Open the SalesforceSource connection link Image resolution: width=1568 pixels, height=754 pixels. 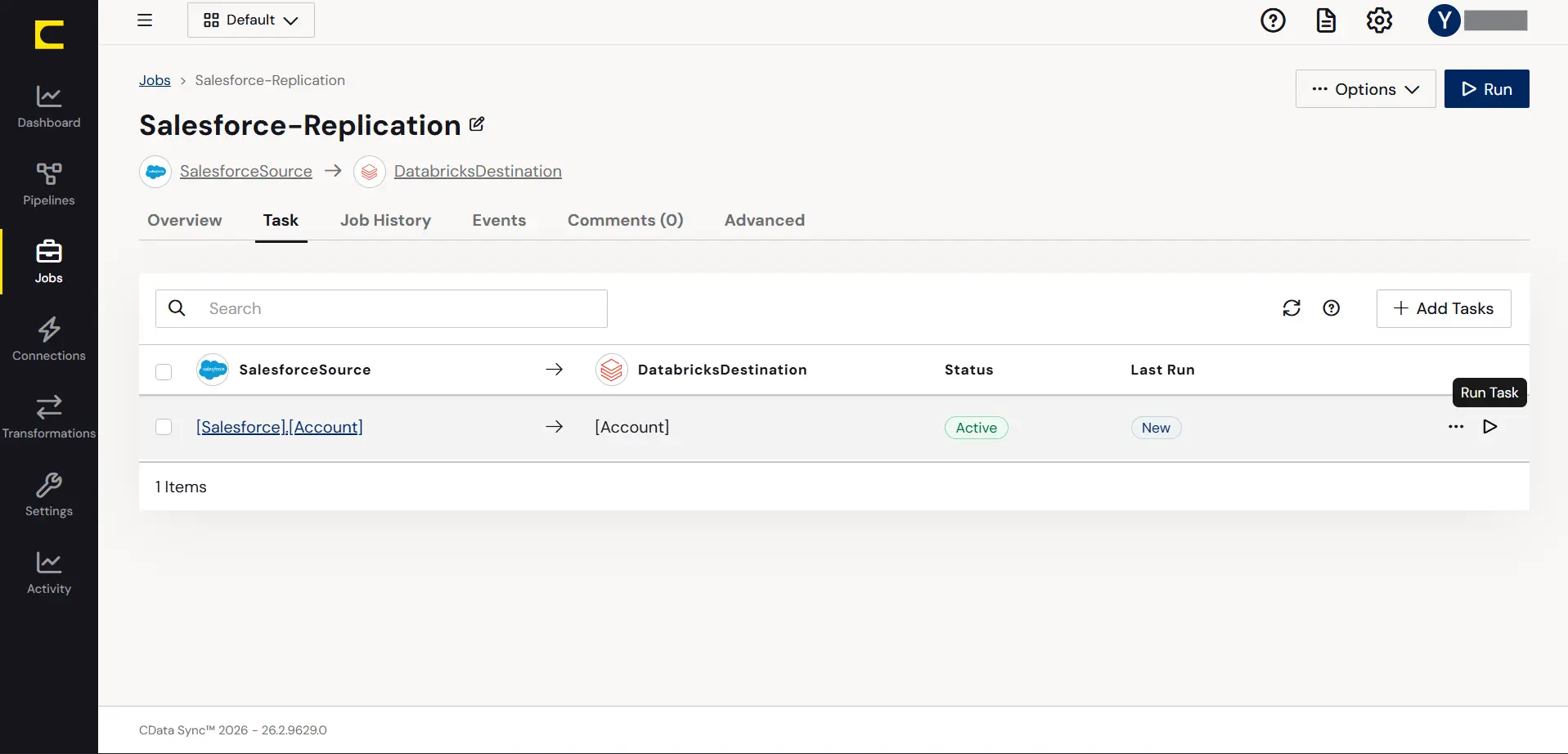[x=246, y=171]
